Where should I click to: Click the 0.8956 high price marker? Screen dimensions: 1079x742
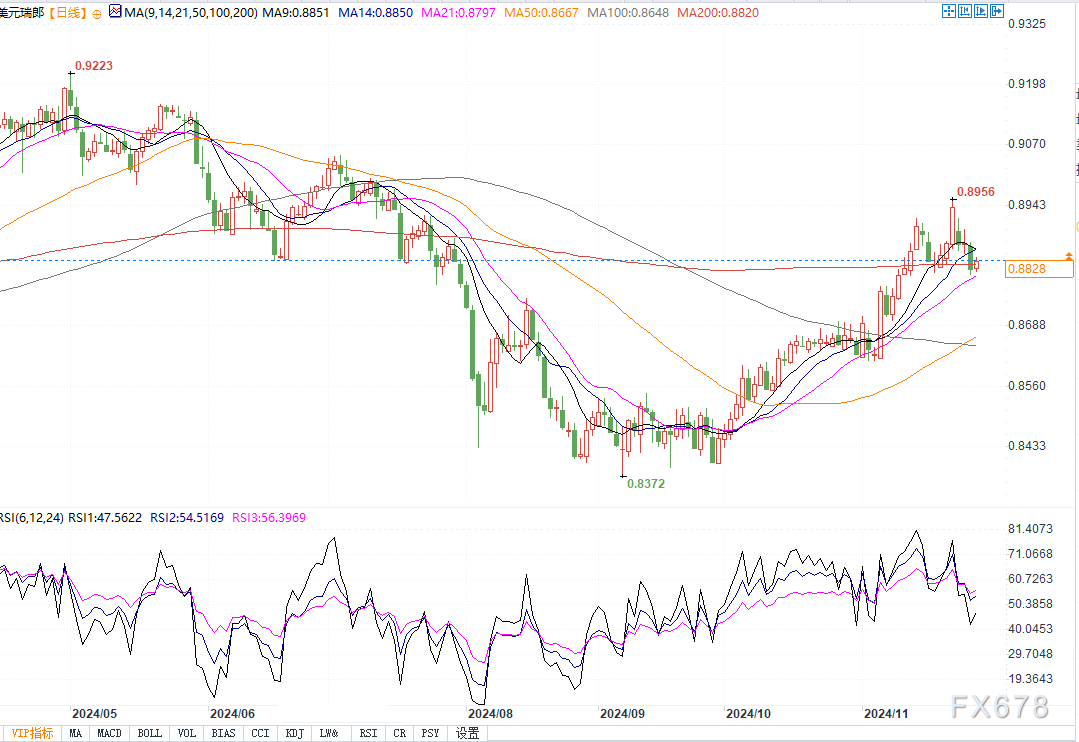[975, 191]
